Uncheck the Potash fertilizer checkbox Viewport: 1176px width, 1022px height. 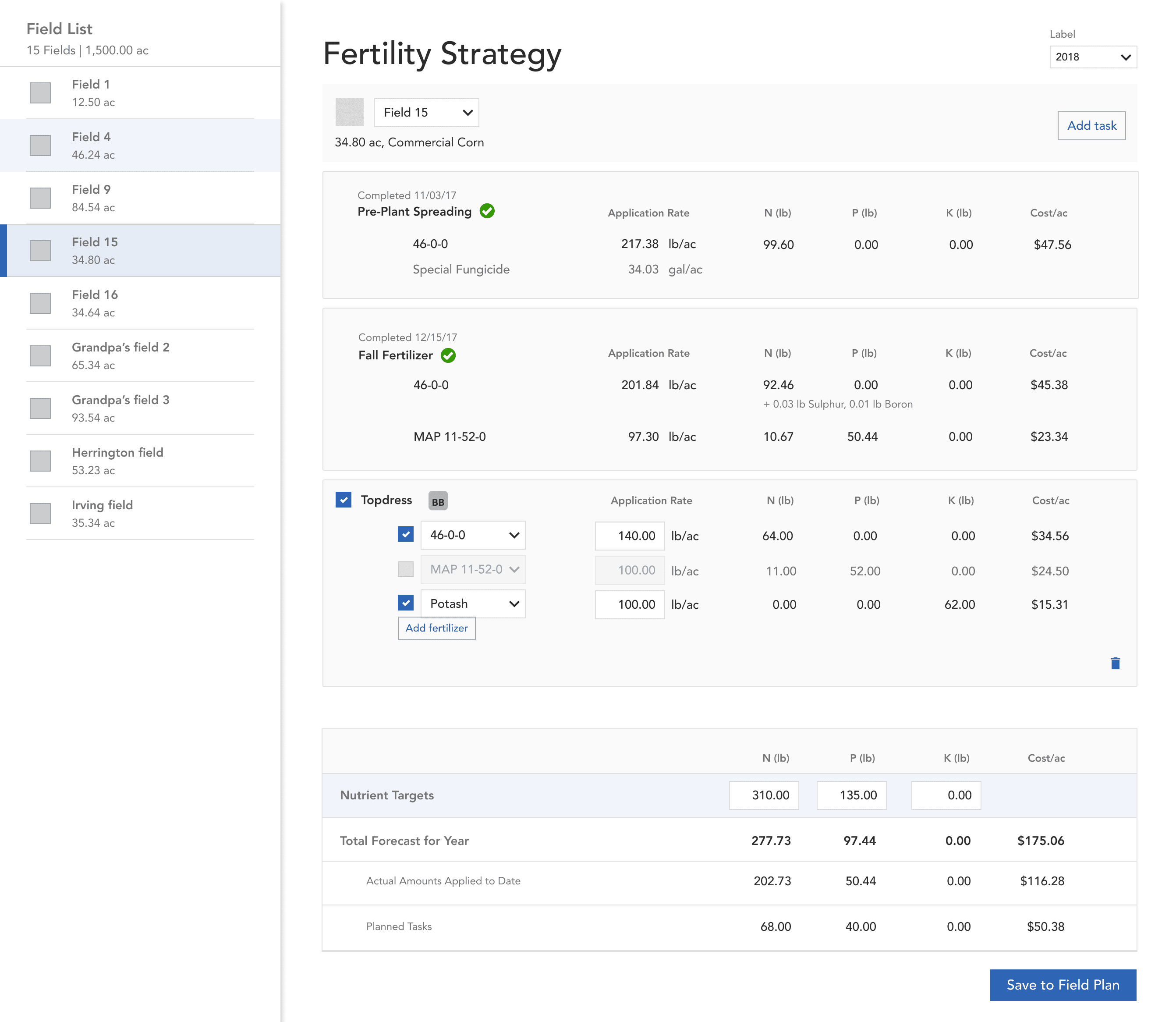point(405,603)
